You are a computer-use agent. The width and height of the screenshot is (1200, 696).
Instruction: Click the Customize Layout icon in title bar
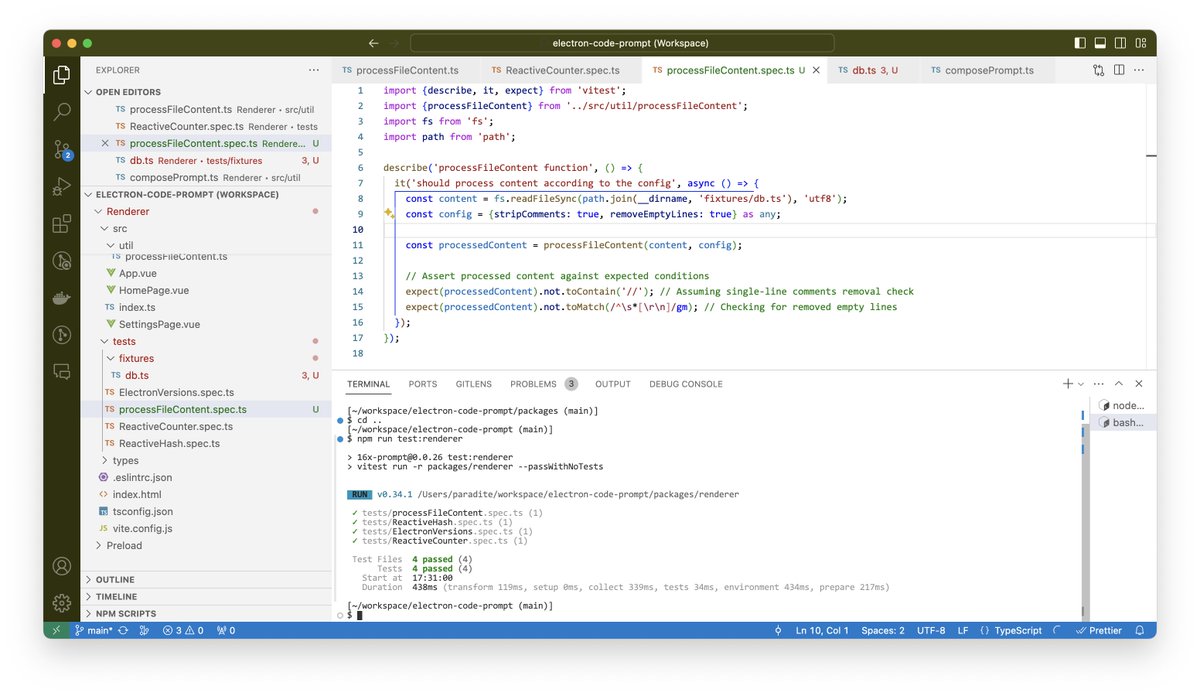pos(1139,44)
